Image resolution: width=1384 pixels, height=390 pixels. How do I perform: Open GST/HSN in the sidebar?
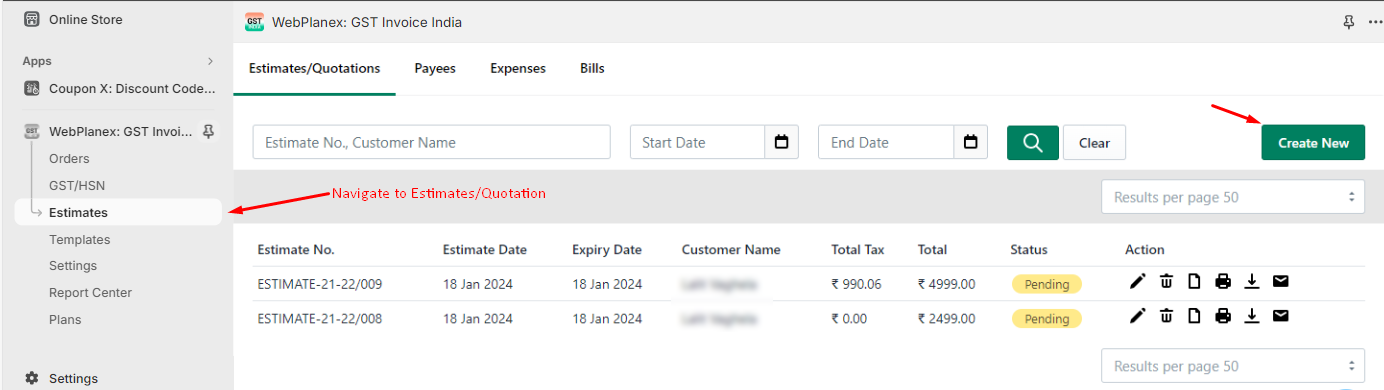[x=77, y=185]
